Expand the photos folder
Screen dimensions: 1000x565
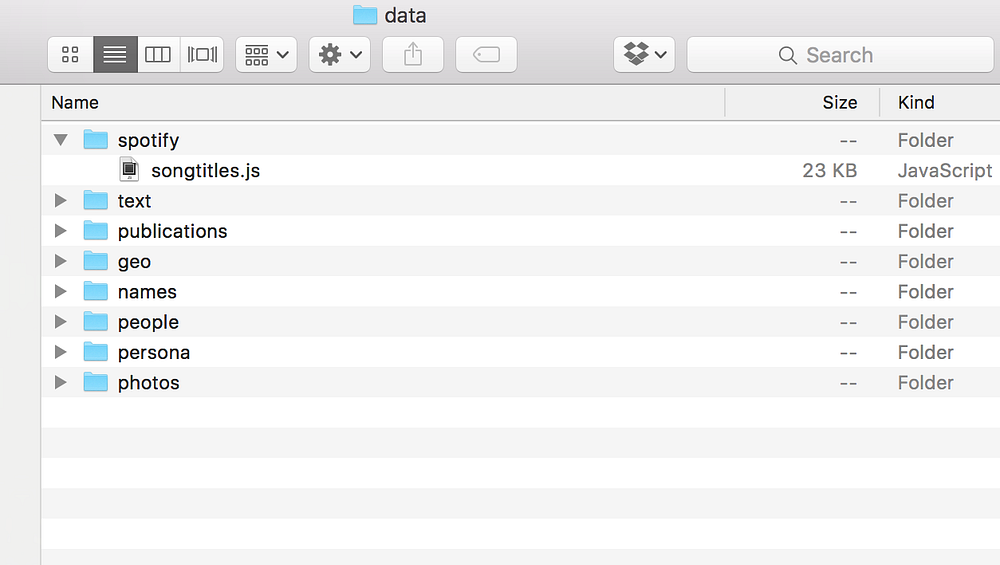pos(61,382)
